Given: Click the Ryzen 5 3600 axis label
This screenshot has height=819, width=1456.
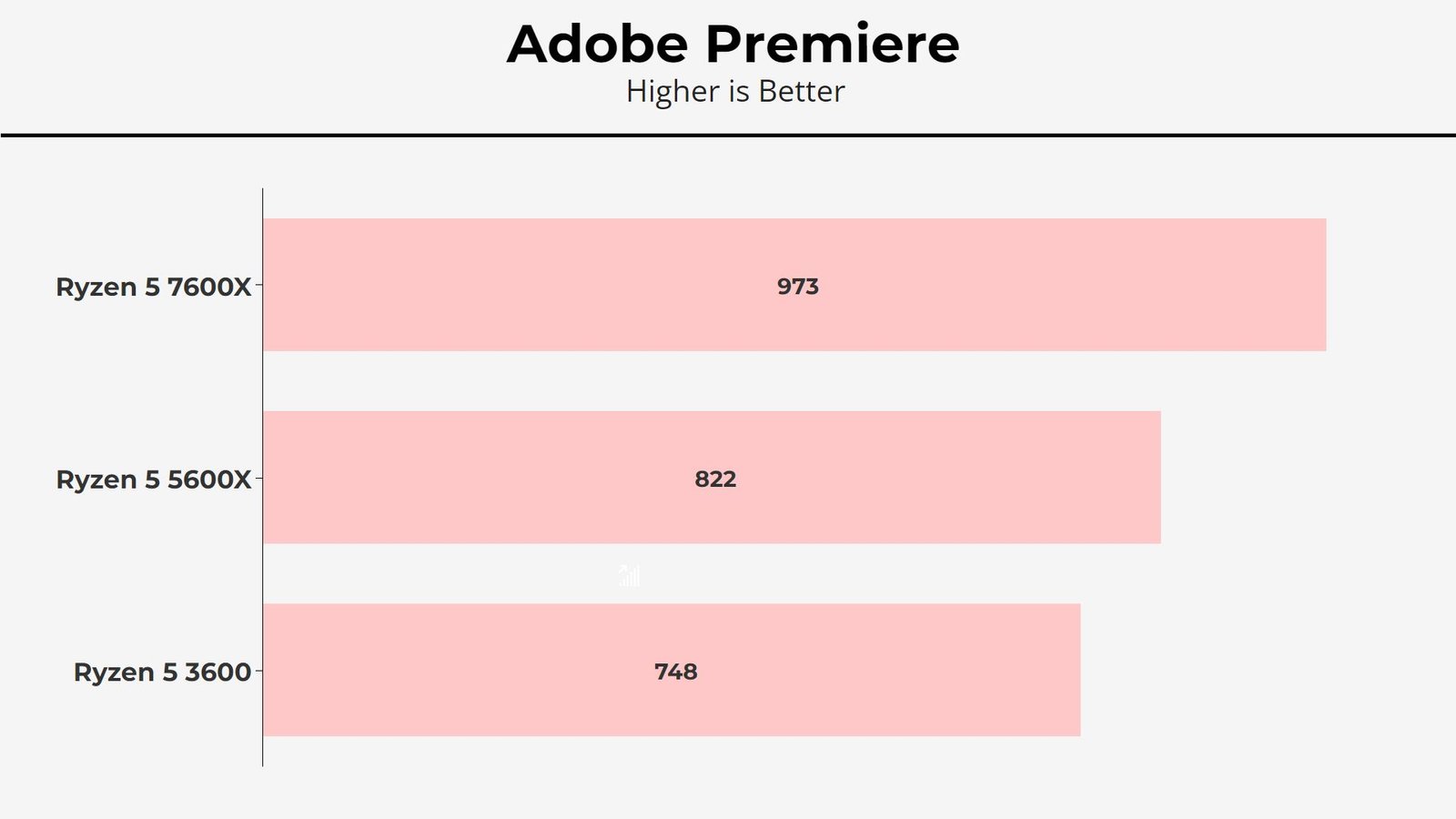Looking at the screenshot, I should [162, 672].
